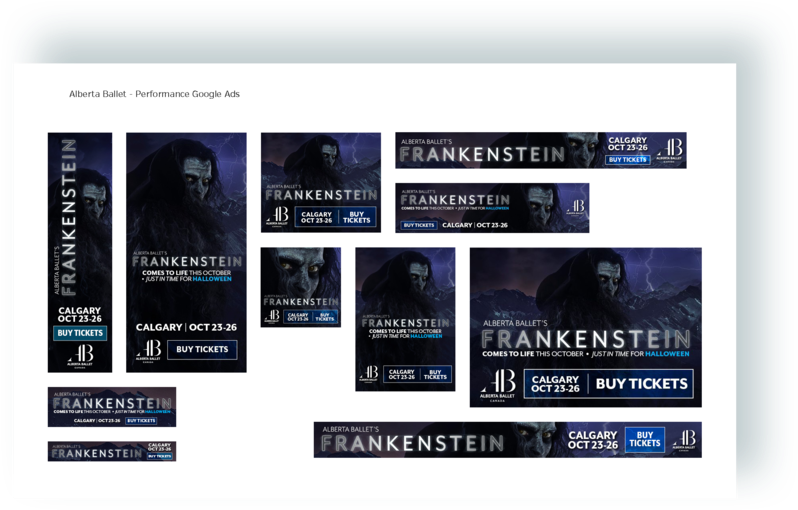The width and height of the screenshot is (798, 510).
Task: Click BUY TICKETS in the largest rectangle ad
Action: [x=641, y=384]
